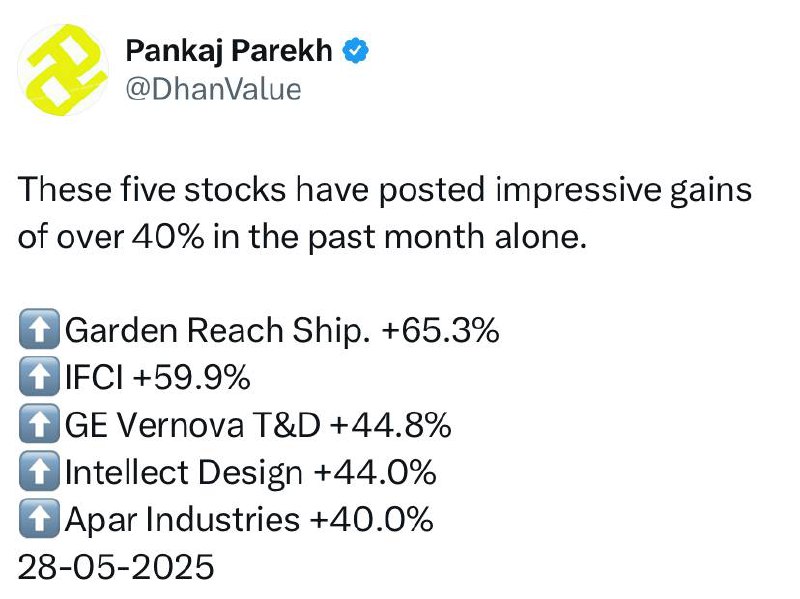Select the Garden Reach Ship. stock name
Image resolution: width=800 pixels, height=599 pixels.
(x=217, y=330)
